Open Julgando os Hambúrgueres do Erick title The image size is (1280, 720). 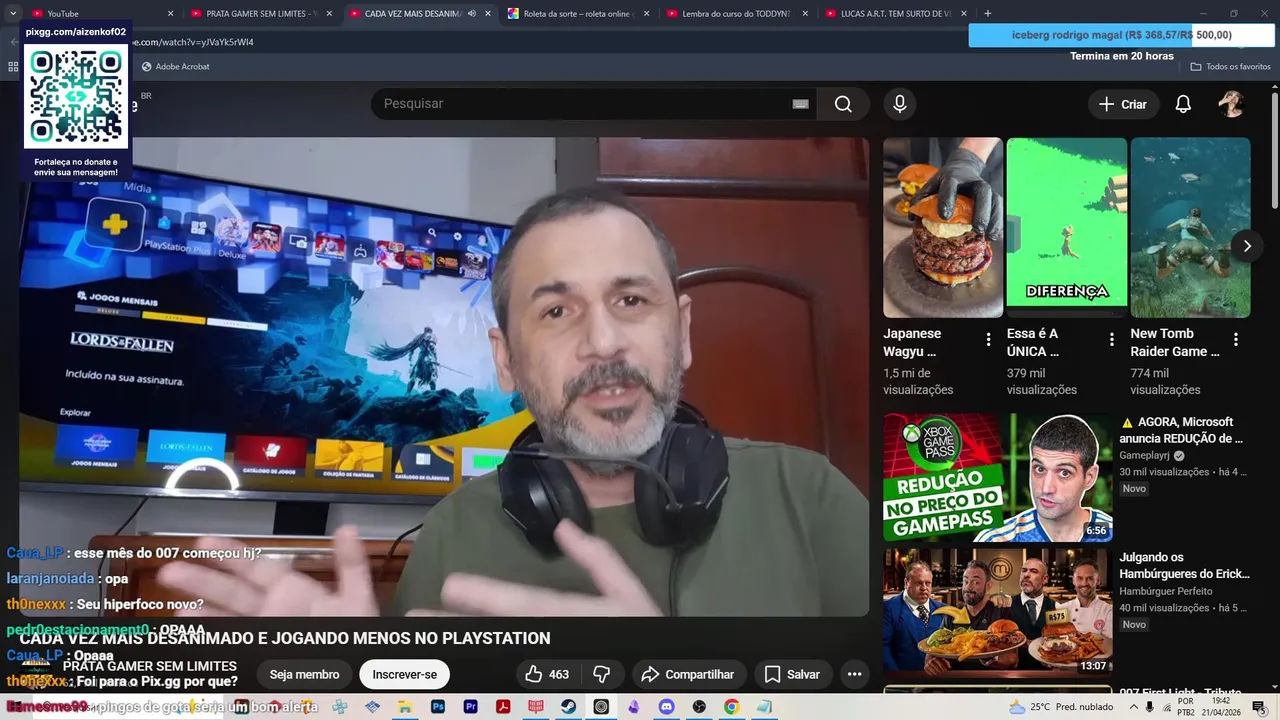[x=1184, y=565]
